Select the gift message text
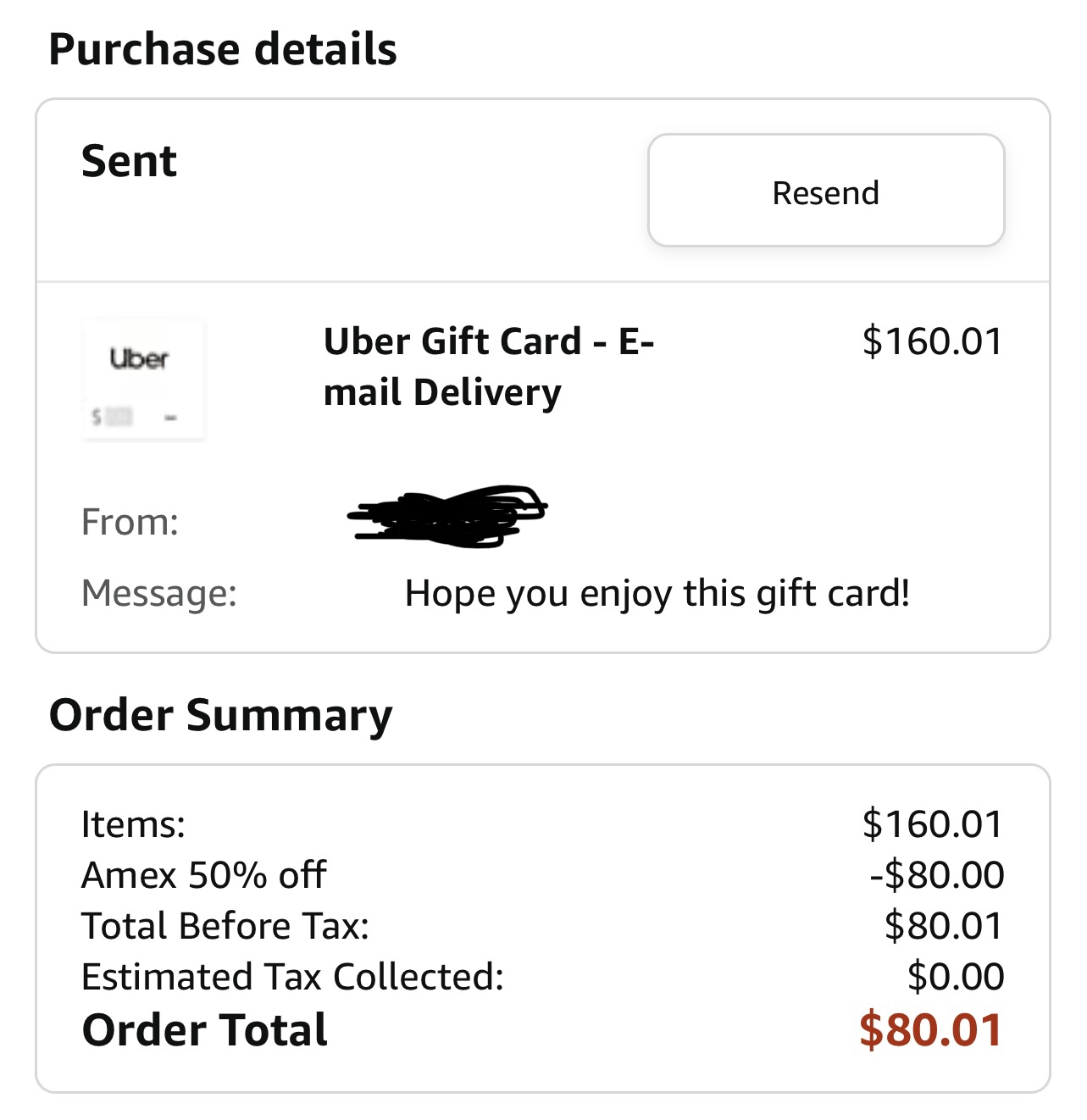The image size is (1087, 1120). 657,593
